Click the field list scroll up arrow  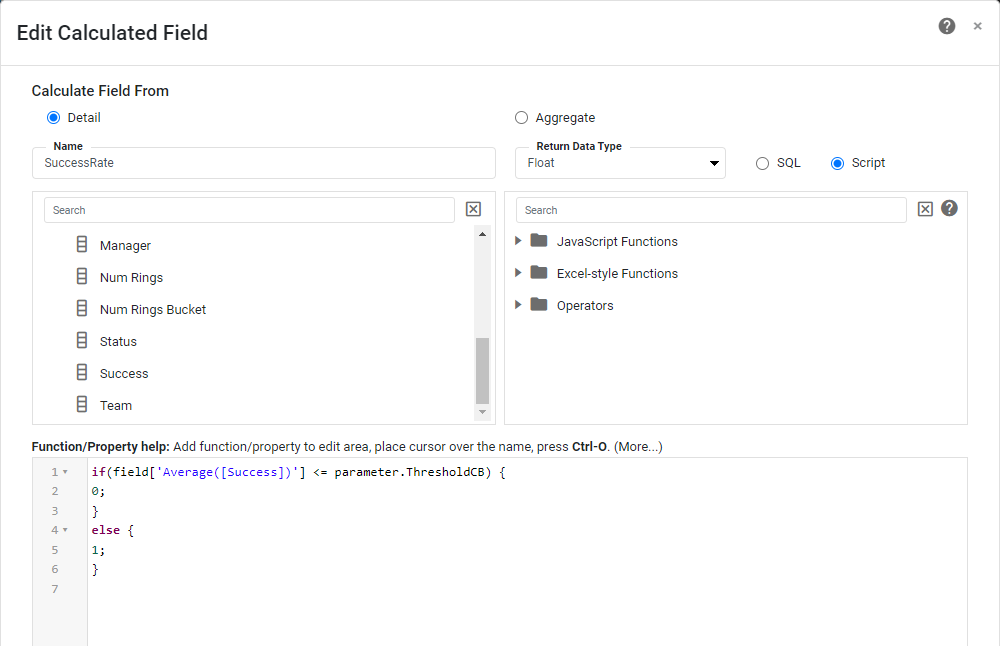pos(482,234)
